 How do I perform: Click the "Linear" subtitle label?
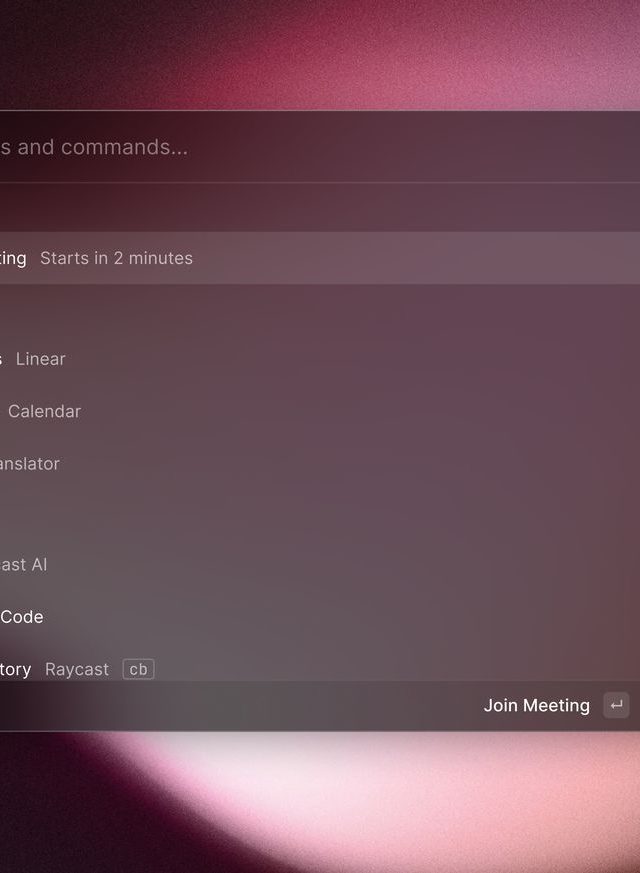click(x=41, y=359)
